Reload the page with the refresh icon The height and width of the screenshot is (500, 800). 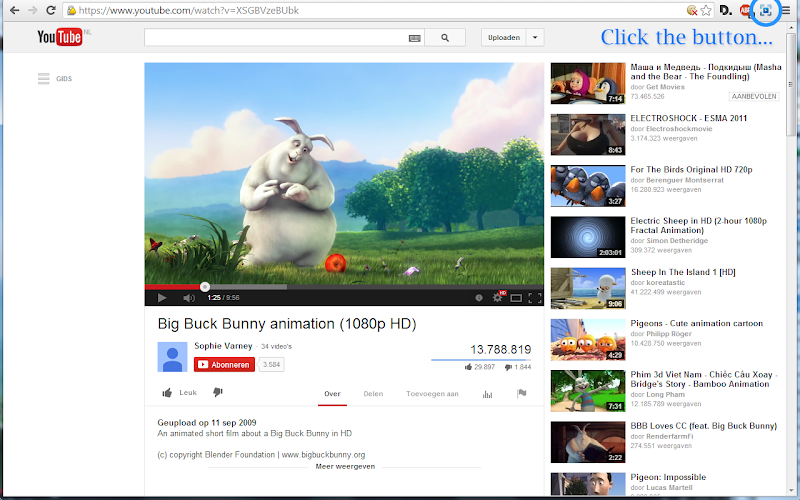coord(51,10)
